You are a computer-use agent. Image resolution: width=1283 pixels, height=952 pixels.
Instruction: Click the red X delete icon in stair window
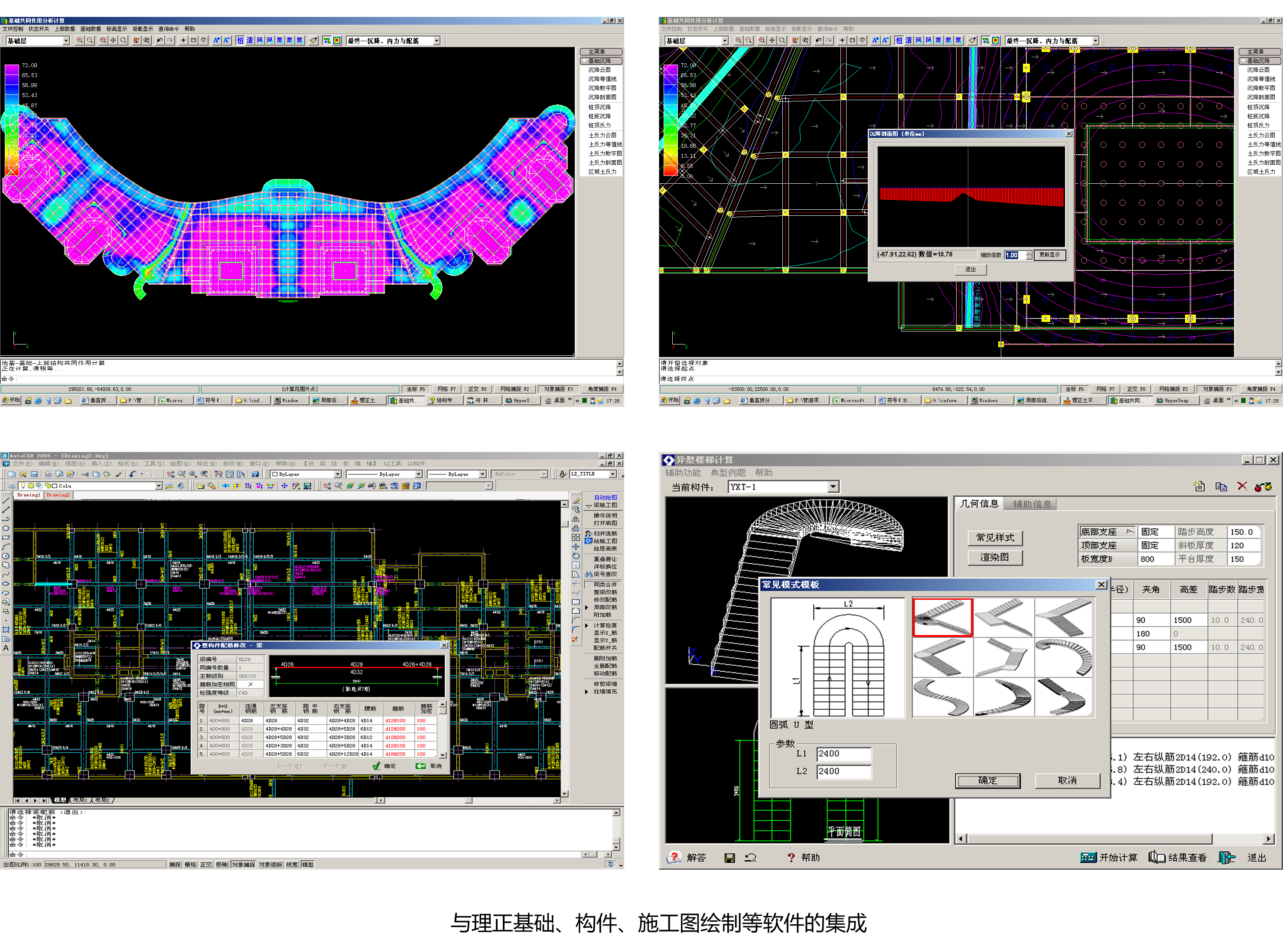(x=1242, y=486)
